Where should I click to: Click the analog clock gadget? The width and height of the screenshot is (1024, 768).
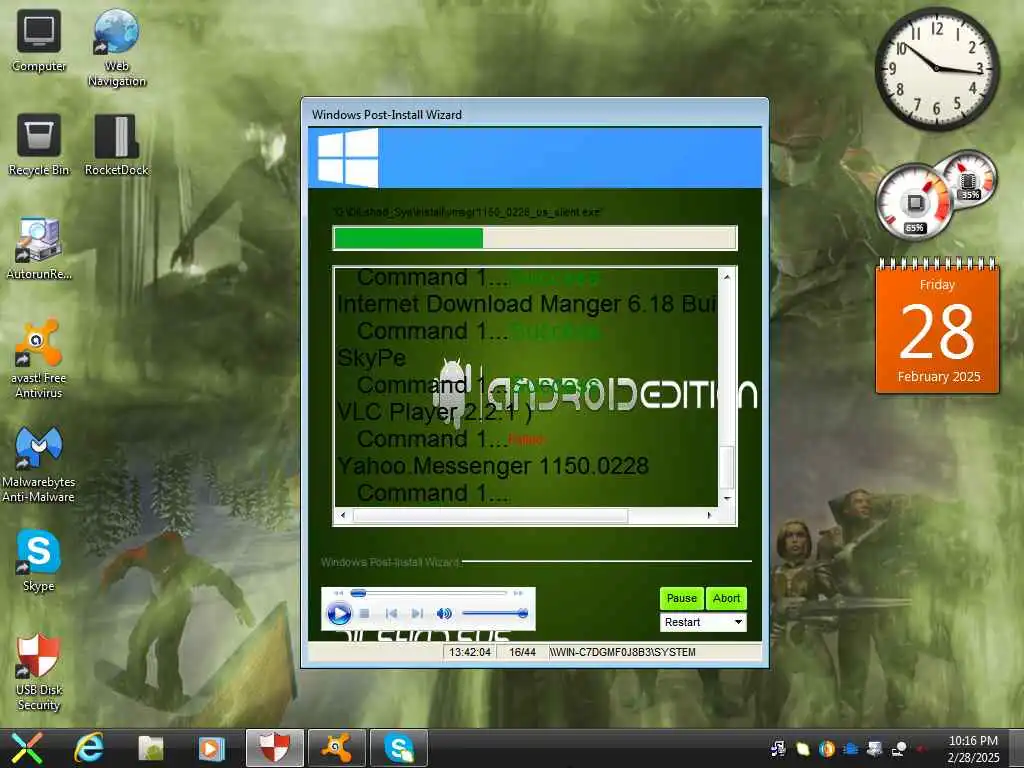coord(937,69)
